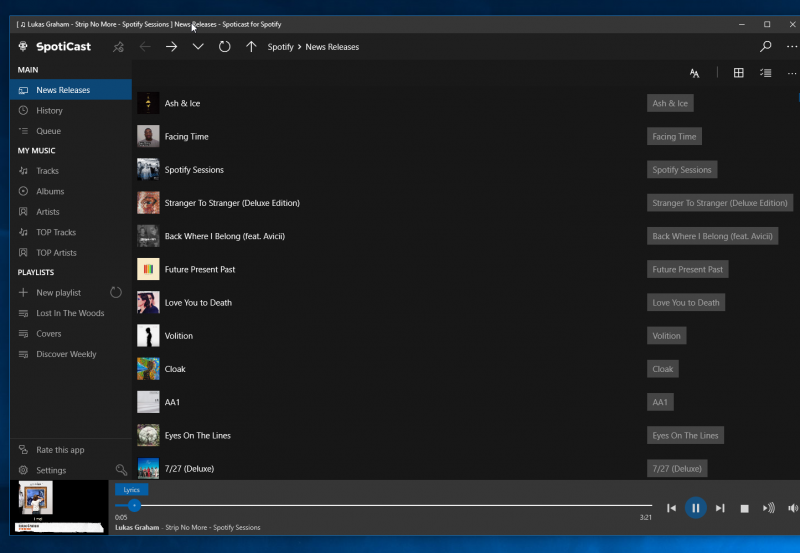Open the Ash & Ice album thumbnail
Screen dimensions: 800x553
148,103
